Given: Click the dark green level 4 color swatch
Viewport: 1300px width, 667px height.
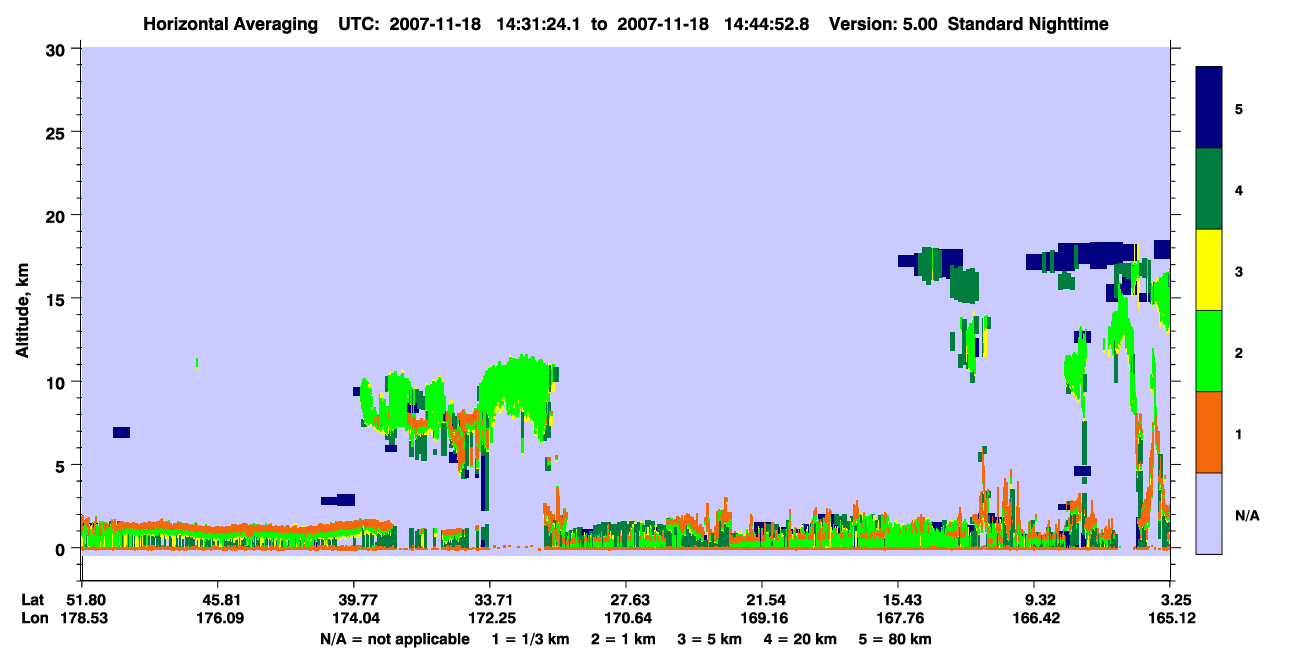Looking at the screenshot, I should pos(1209,189).
